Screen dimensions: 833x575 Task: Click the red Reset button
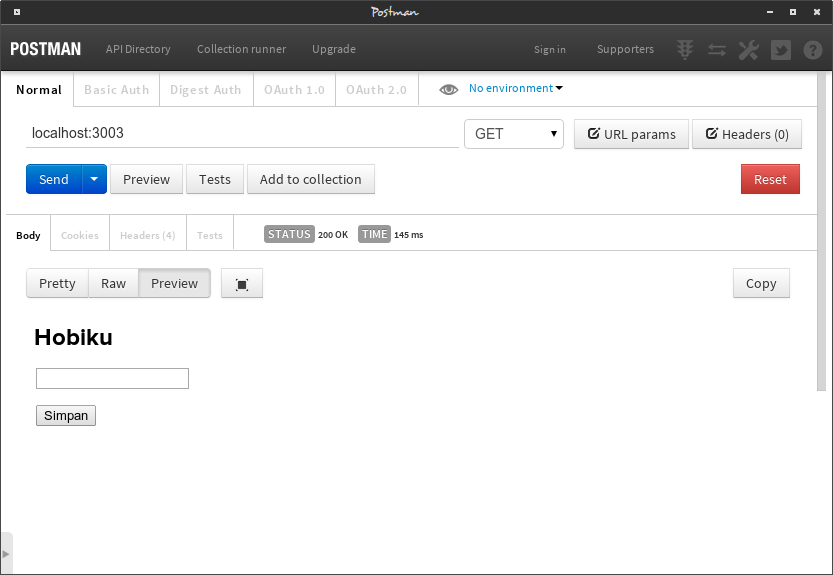[770, 179]
